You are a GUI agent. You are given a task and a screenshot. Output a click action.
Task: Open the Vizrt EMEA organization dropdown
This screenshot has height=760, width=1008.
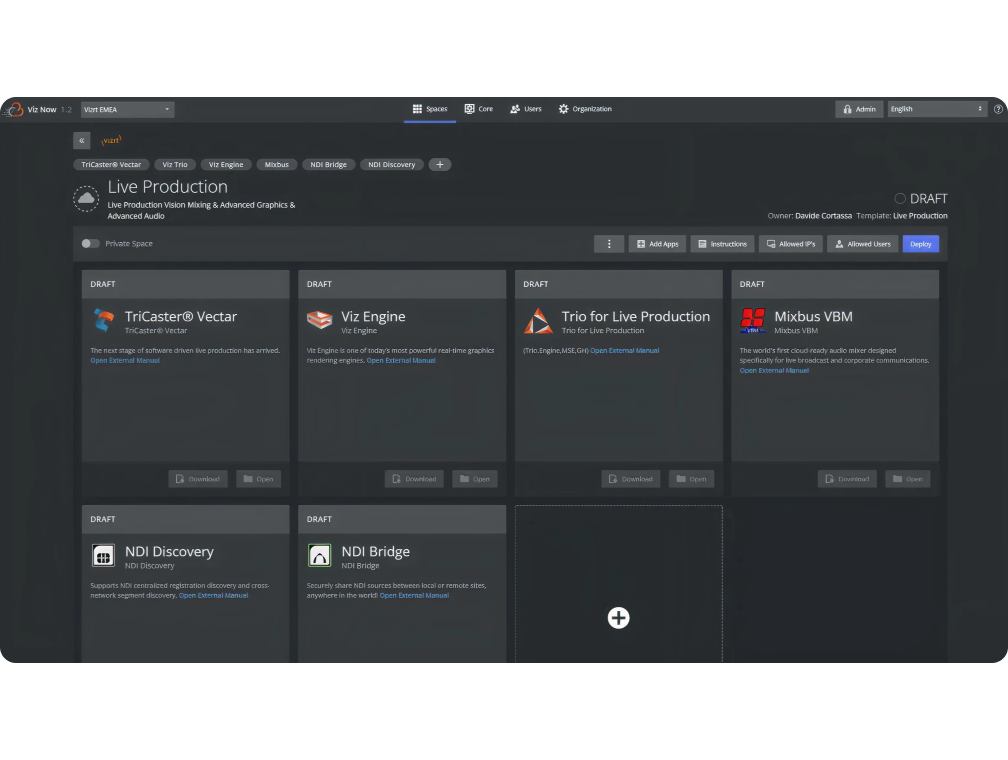(x=127, y=109)
